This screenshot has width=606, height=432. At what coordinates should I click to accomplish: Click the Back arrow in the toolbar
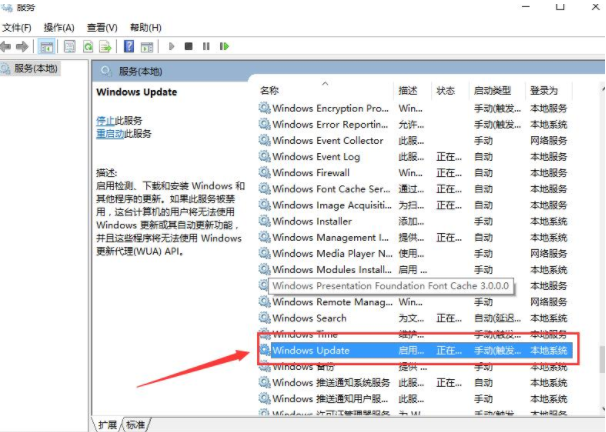(x=7, y=46)
